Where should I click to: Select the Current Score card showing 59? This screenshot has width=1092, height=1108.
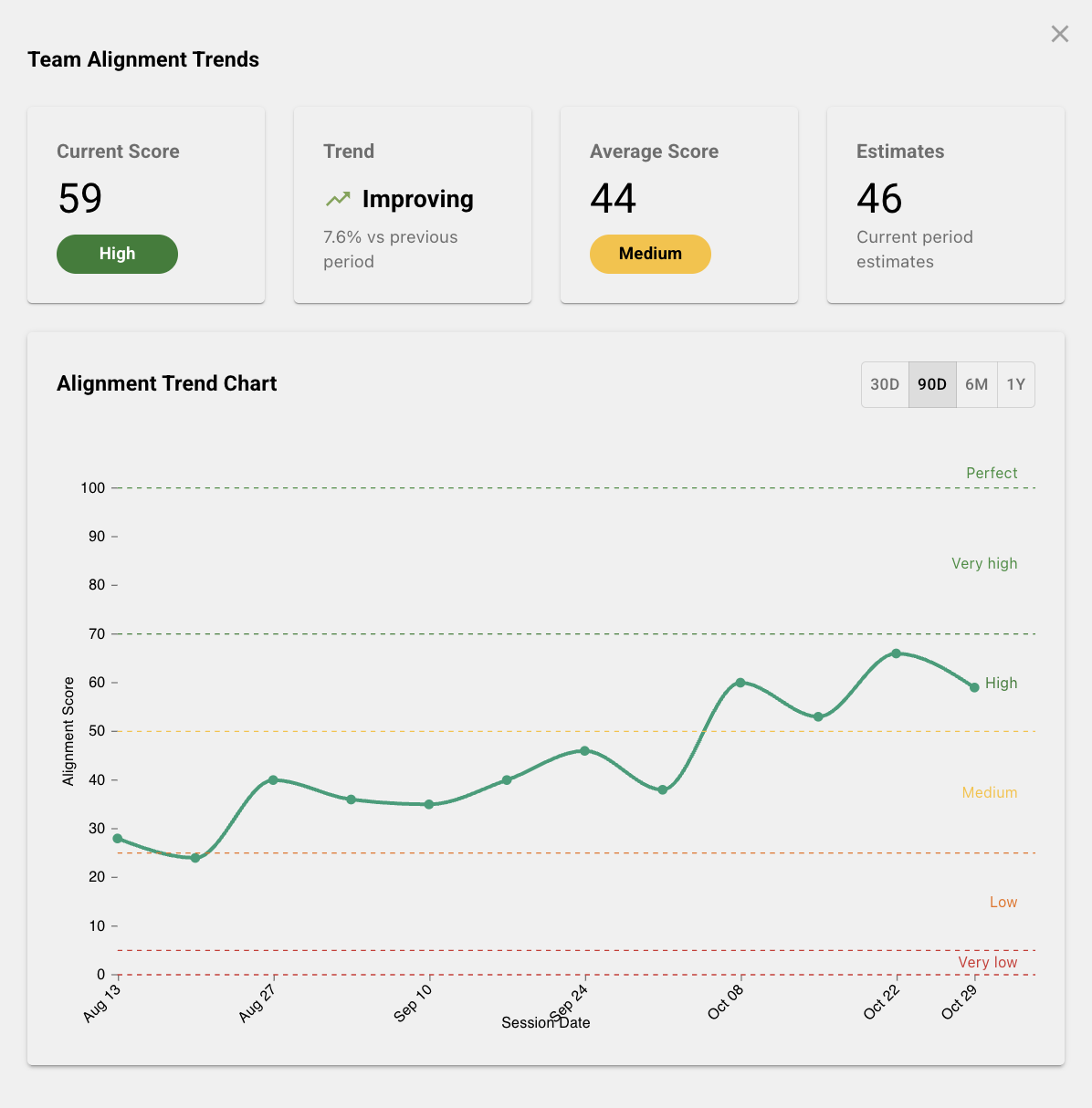tap(146, 204)
